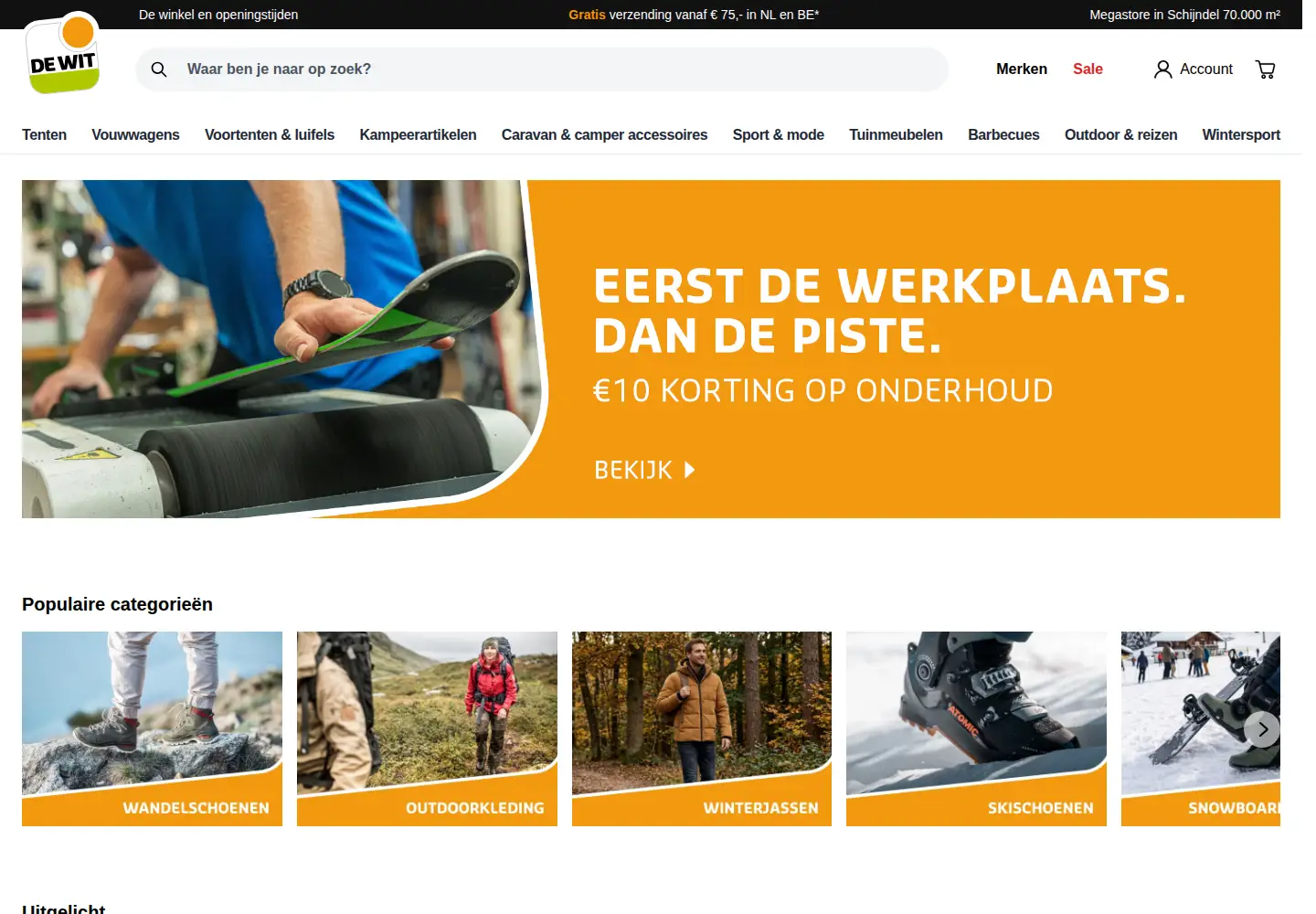Open Wintersport menu
The height and width of the screenshot is (914, 1316).
[x=1241, y=134]
